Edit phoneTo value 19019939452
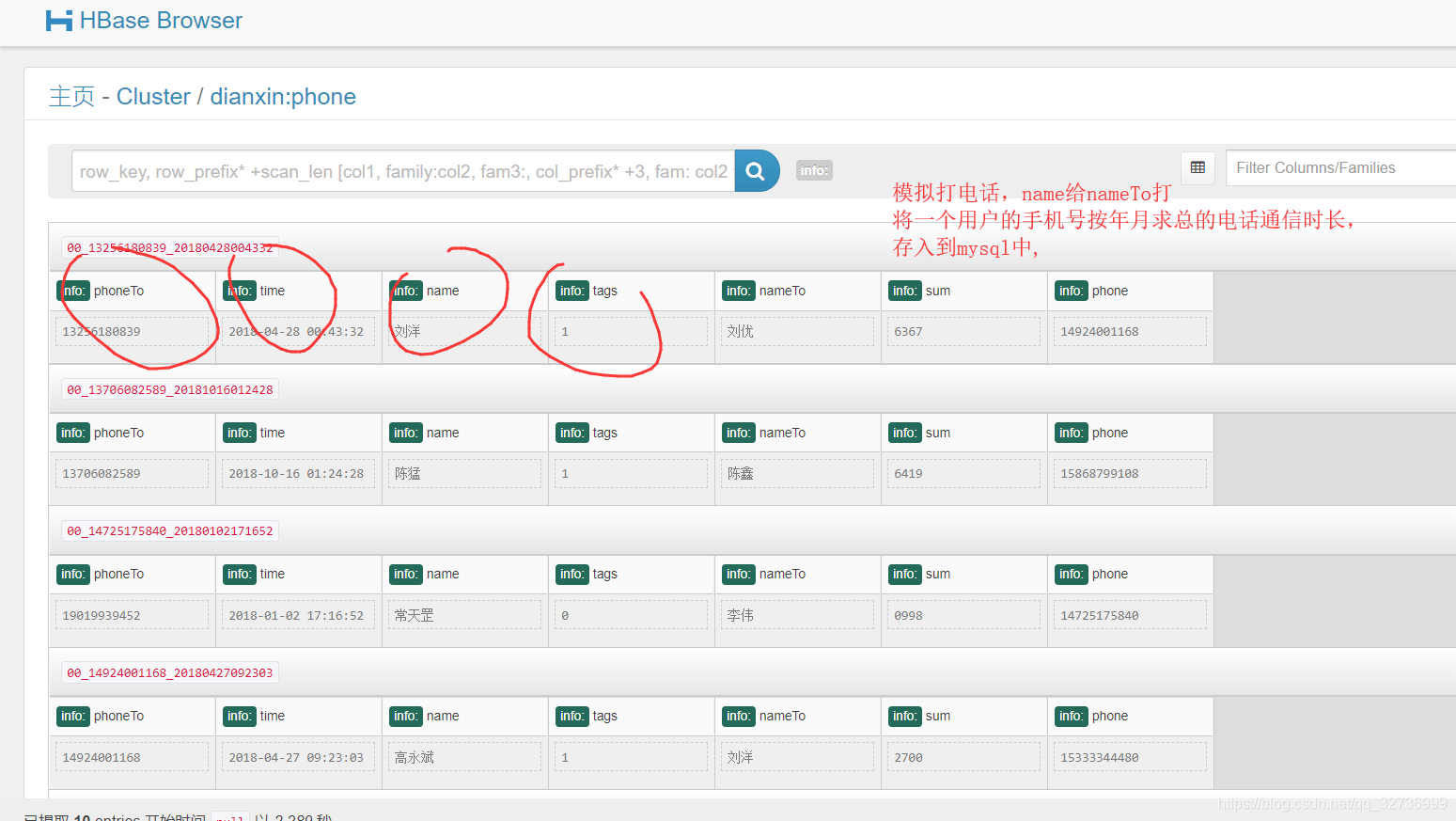This screenshot has height=821, width=1456. tap(133, 615)
